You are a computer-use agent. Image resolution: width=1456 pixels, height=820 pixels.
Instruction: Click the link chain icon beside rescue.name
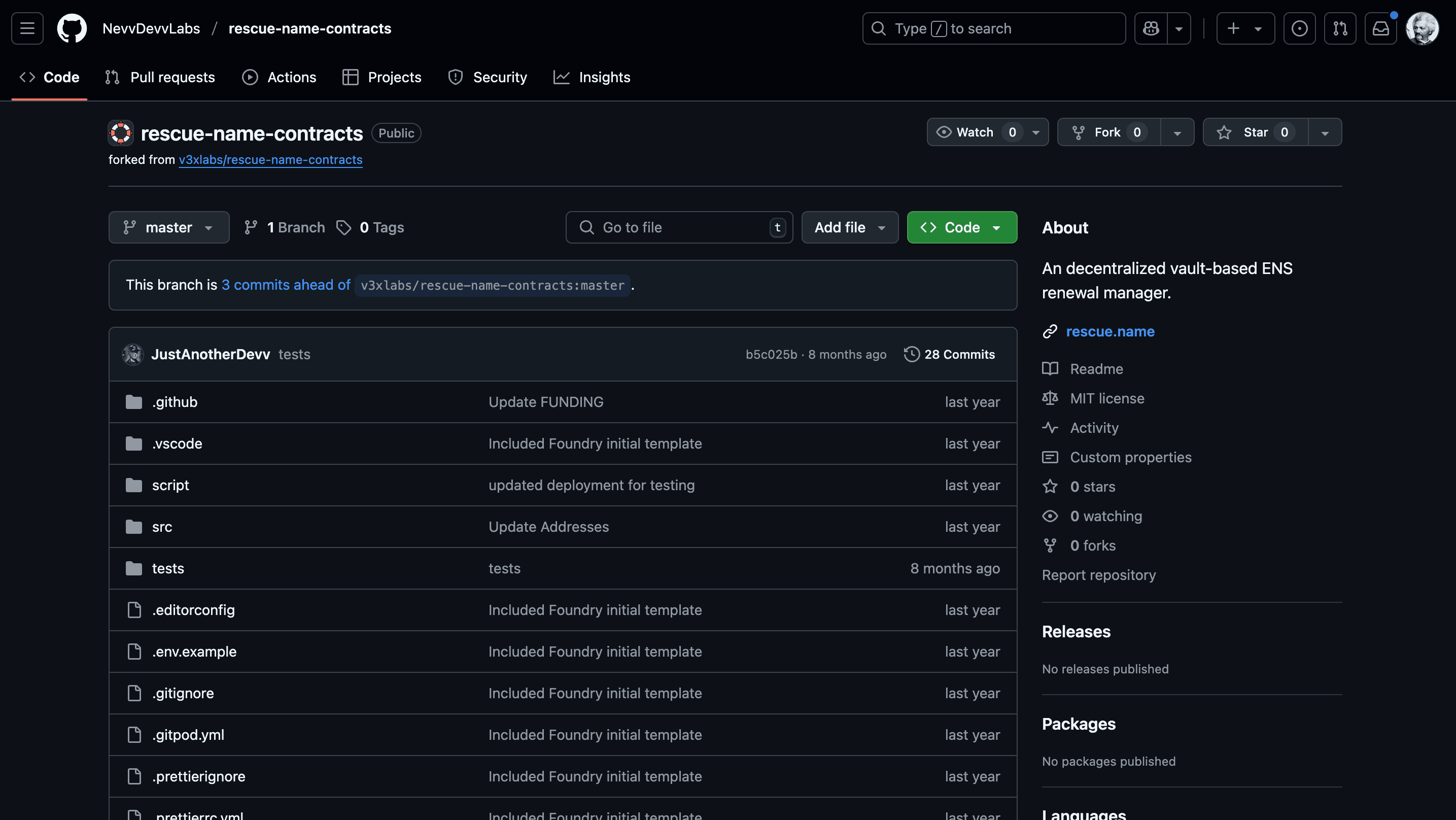click(x=1050, y=331)
